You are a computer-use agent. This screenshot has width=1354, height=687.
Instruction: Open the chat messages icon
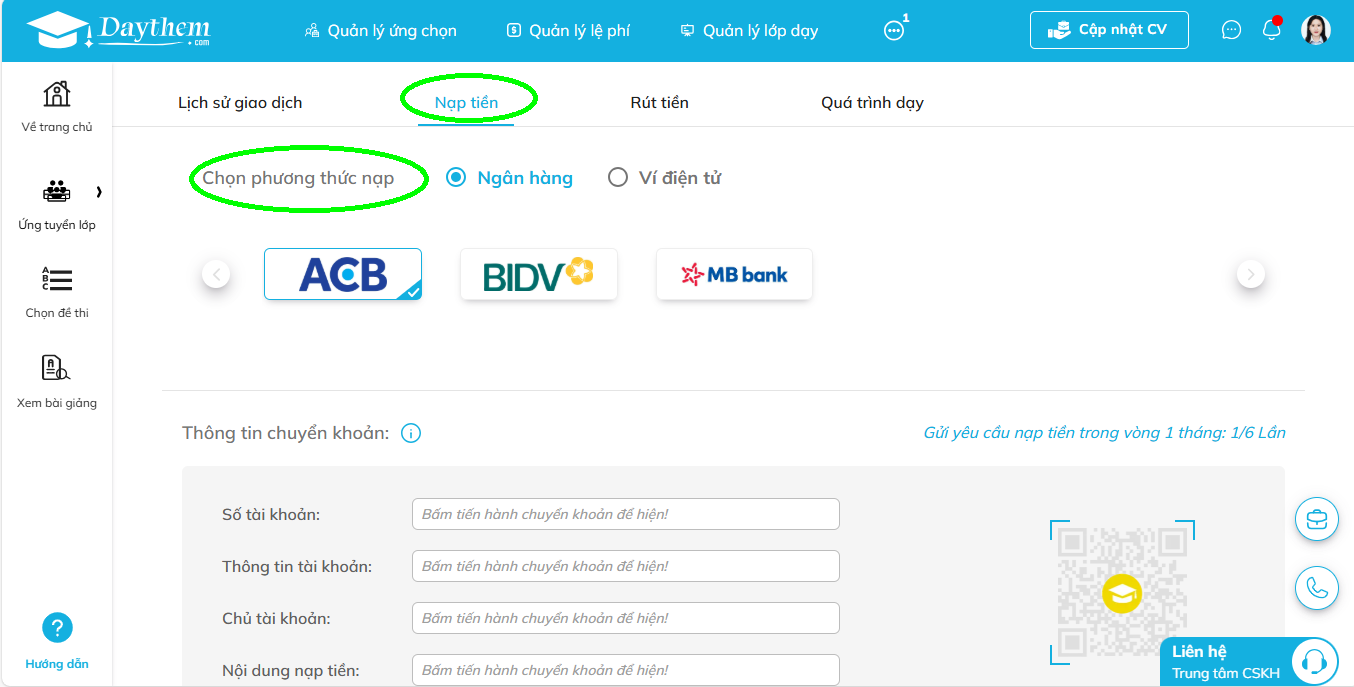click(1231, 30)
